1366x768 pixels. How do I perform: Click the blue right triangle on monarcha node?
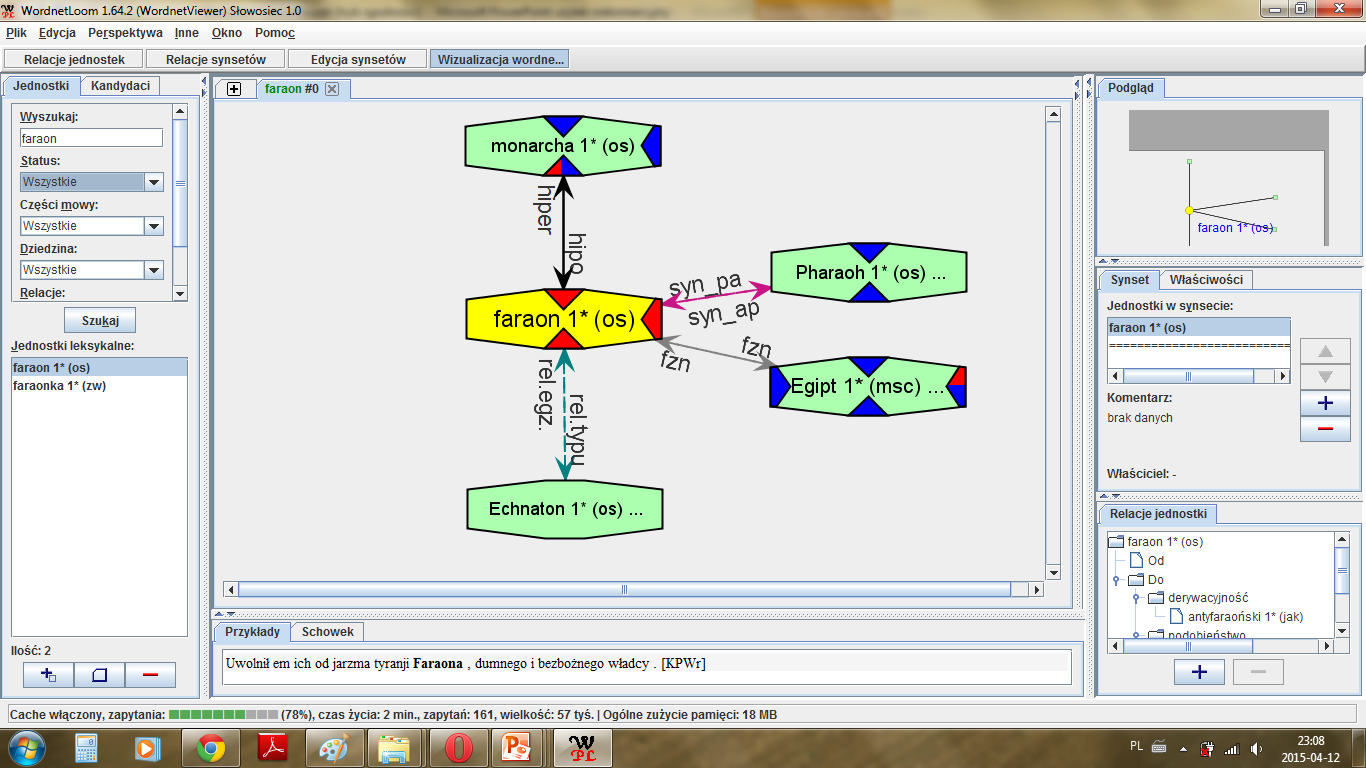pyautogui.click(x=652, y=146)
